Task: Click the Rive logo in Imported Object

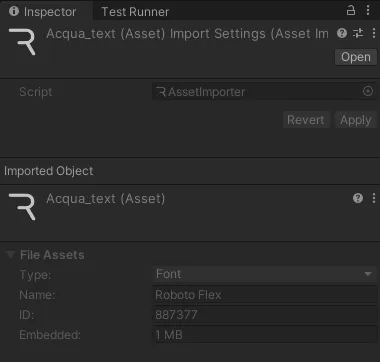Action: click(22, 207)
